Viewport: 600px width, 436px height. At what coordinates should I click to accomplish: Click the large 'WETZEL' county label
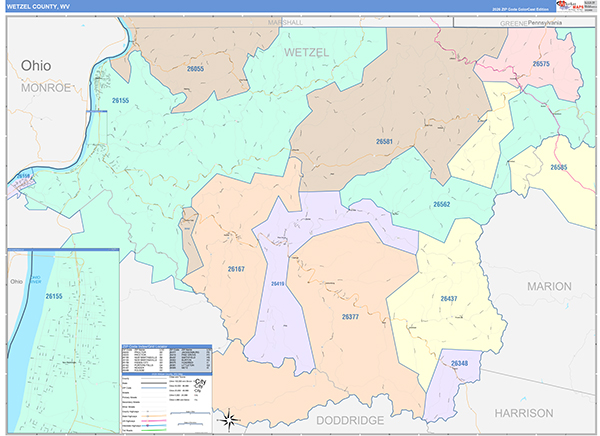[x=306, y=52]
